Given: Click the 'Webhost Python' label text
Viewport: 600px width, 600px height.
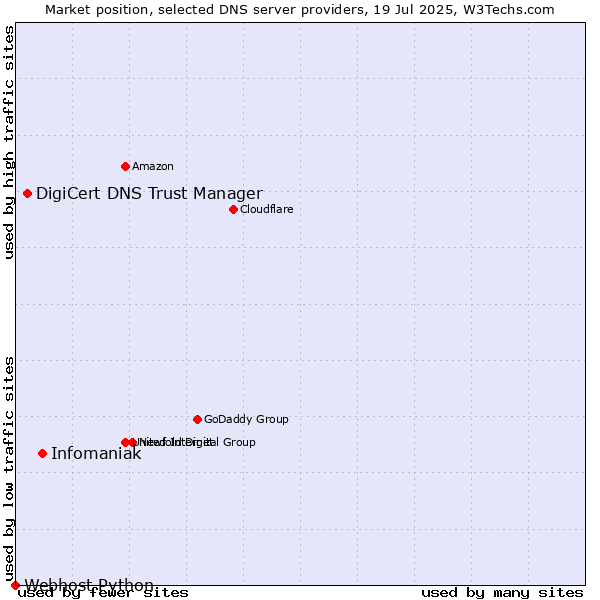Looking at the screenshot, I should tap(89, 585).
